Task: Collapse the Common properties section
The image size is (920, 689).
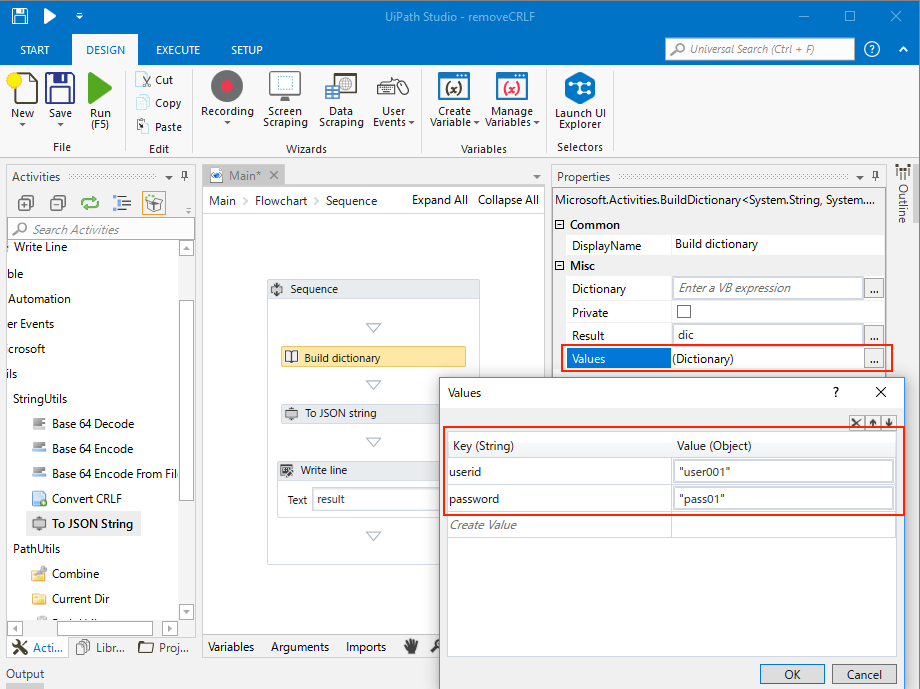Action: [560, 225]
